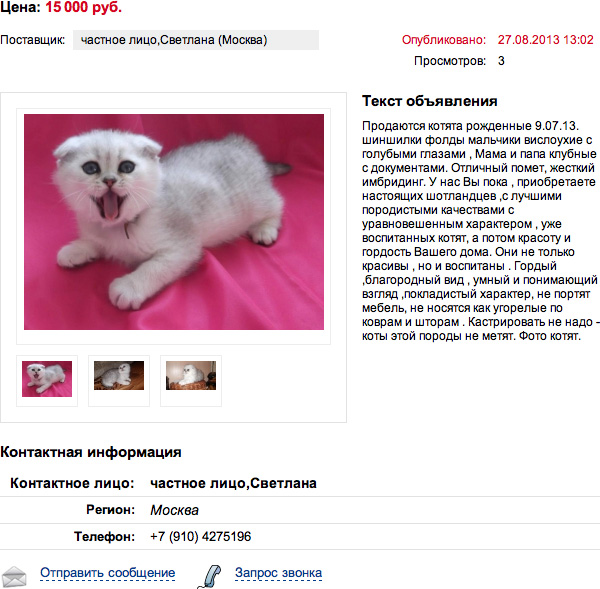Click the Контактная информация heading
This screenshot has width=600, height=589.
[x=91, y=452]
